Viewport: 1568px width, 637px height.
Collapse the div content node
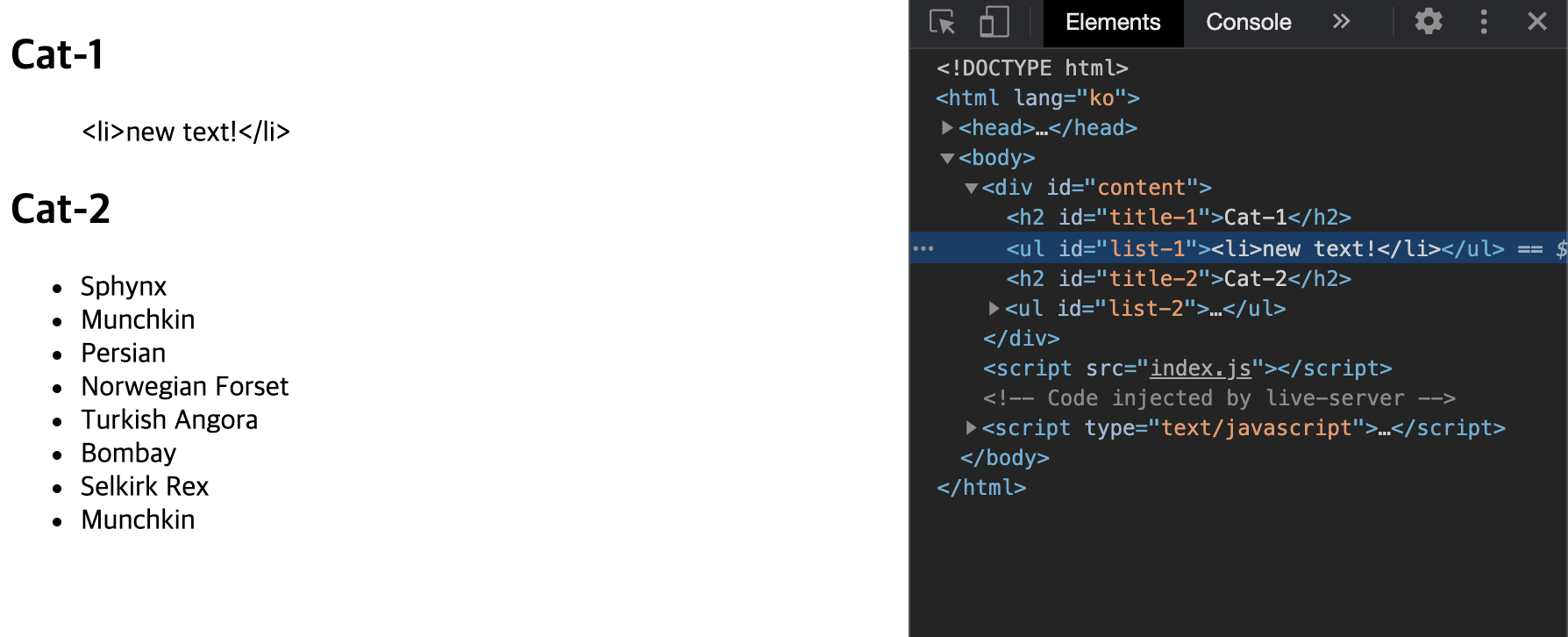tap(971, 189)
